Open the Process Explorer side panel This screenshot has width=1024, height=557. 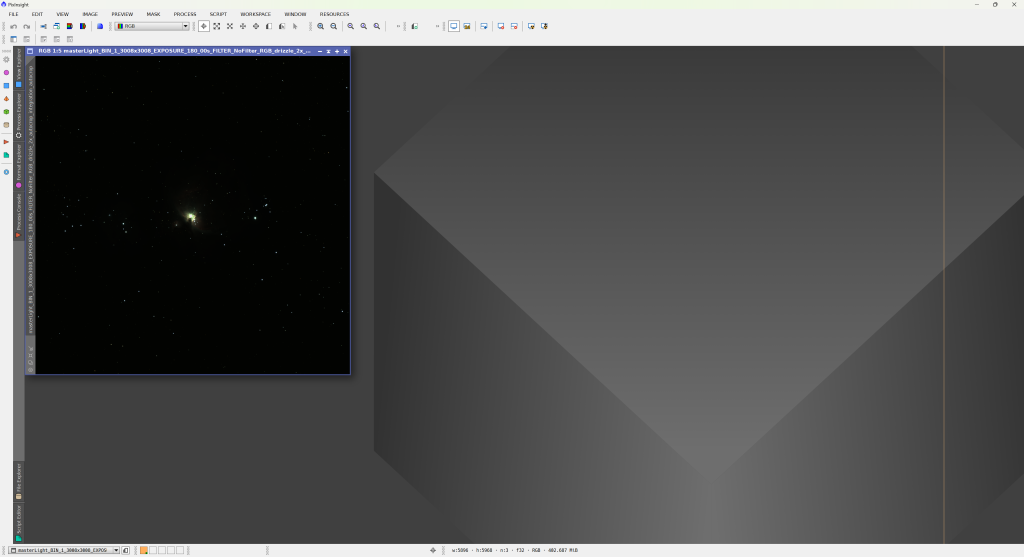(x=18, y=116)
